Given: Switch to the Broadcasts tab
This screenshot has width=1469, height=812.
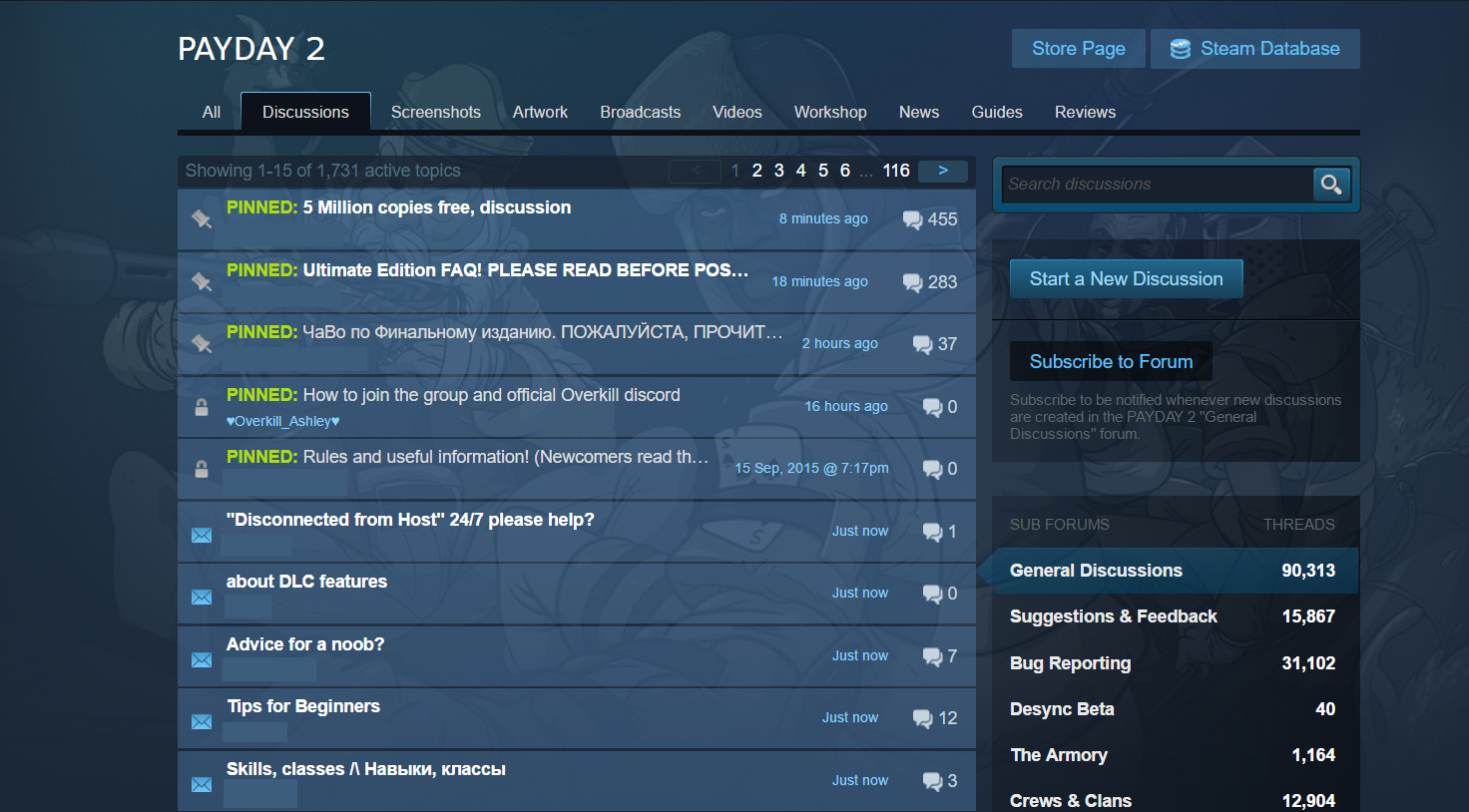Looking at the screenshot, I should [641, 112].
